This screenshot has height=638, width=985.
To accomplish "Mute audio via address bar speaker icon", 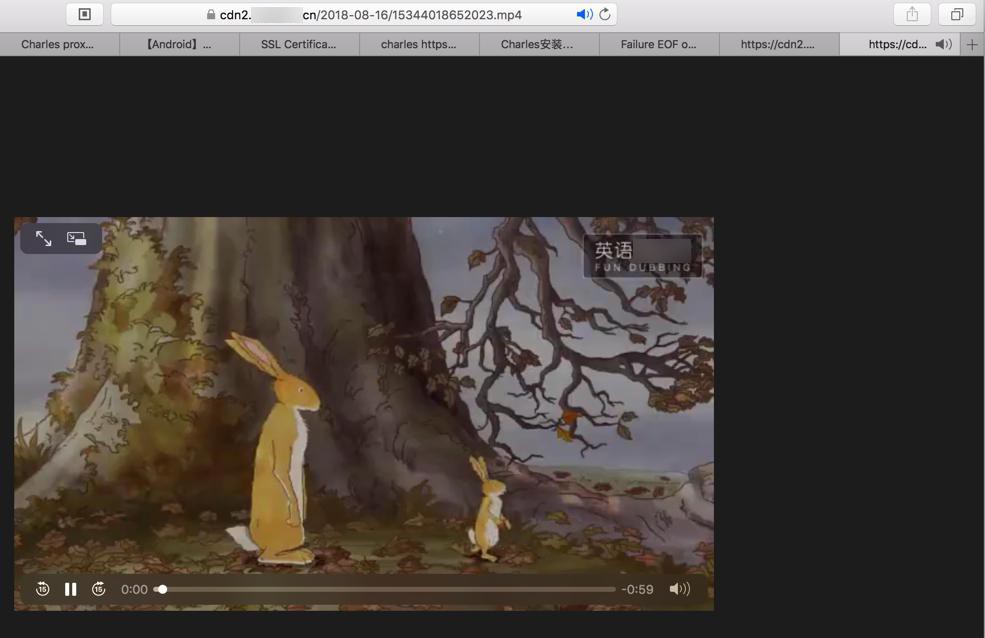I will click(584, 14).
